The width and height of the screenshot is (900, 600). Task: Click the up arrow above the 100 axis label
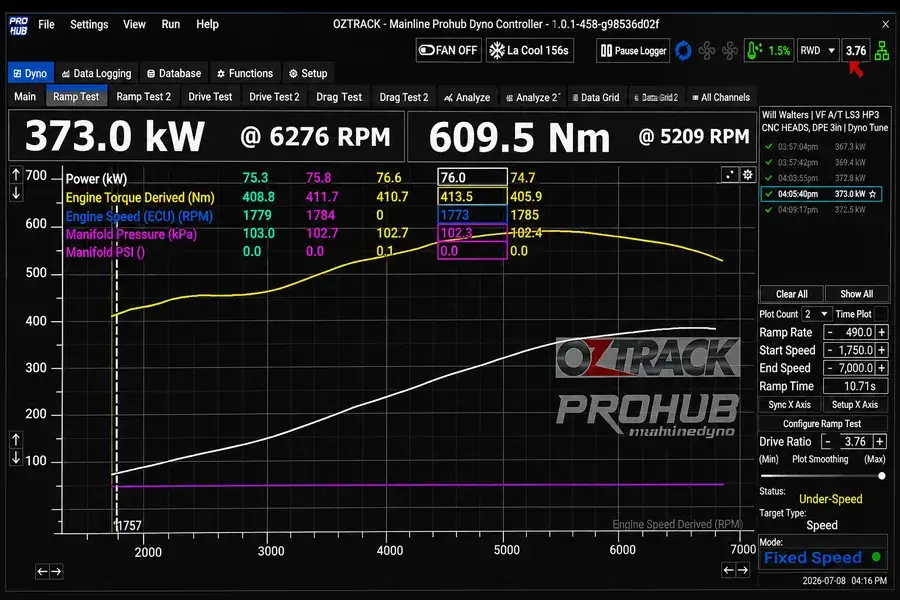(x=16, y=440)
